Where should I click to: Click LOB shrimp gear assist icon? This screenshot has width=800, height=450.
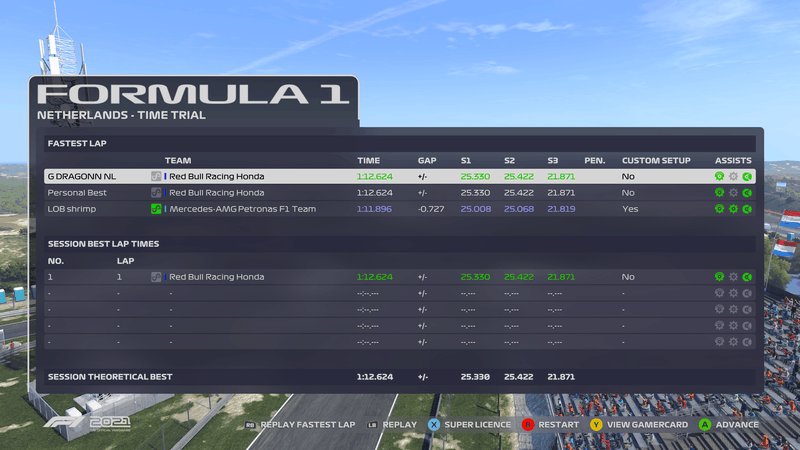733,209
